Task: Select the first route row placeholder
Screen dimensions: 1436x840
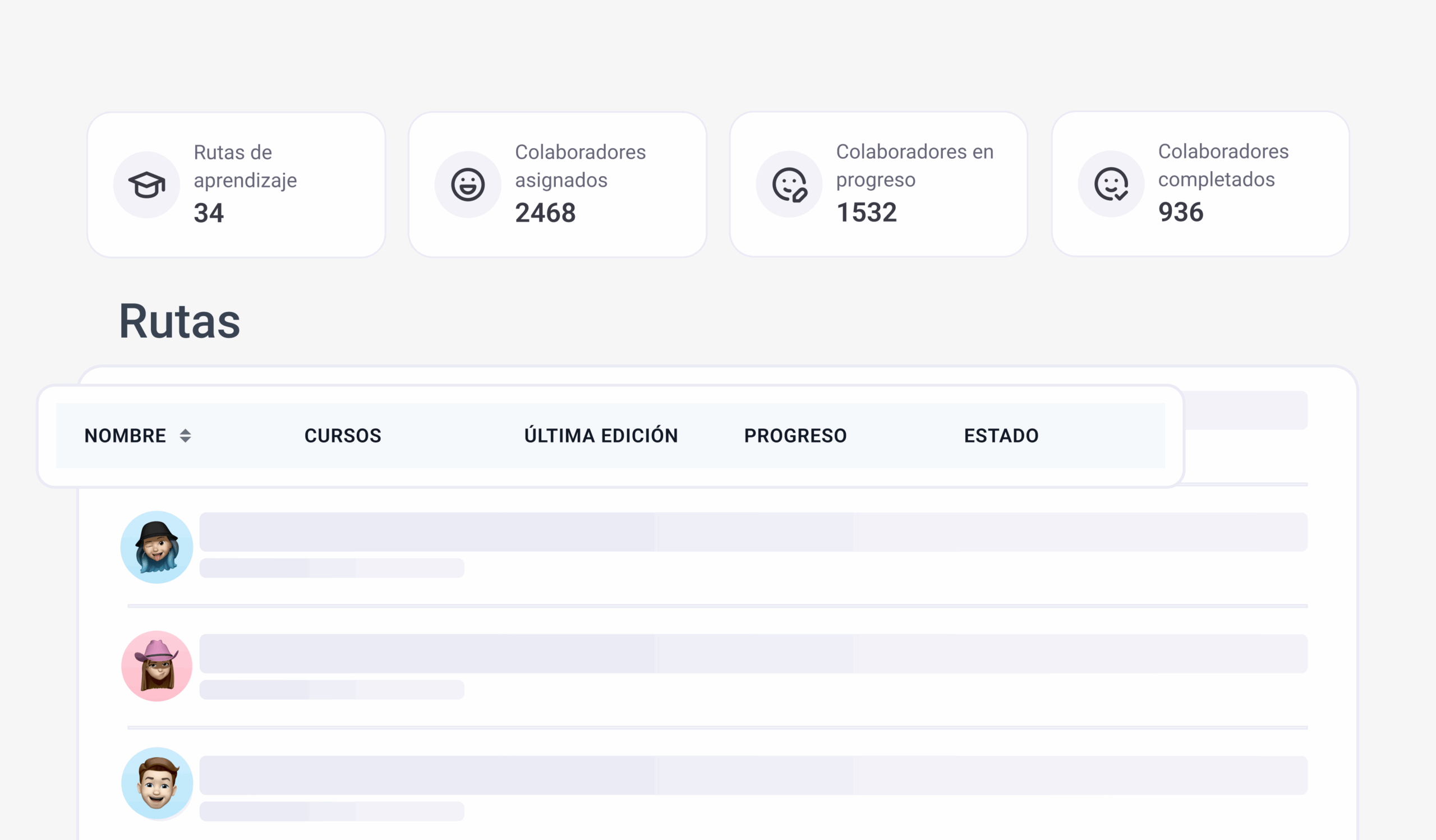Action: click(x=752, y=532)
